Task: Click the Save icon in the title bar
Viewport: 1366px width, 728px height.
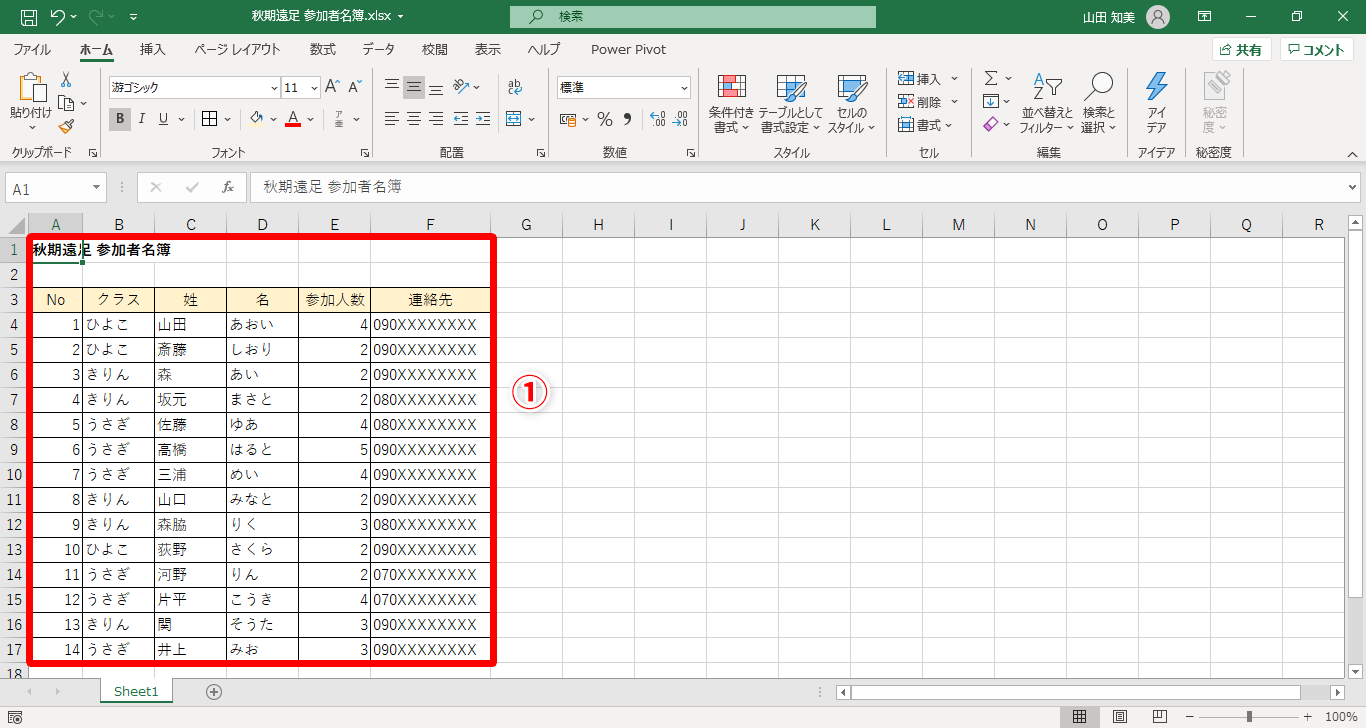Action: point(29,17)
